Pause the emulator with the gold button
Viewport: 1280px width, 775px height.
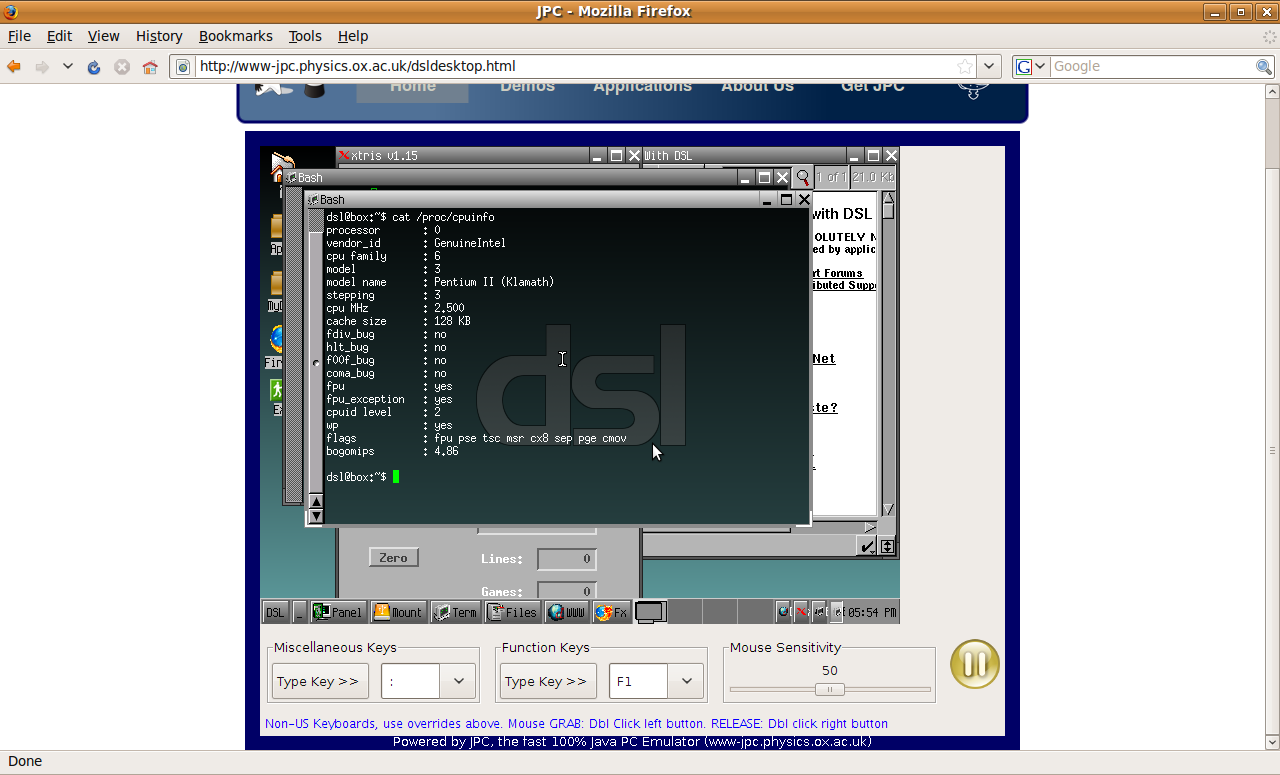pos(974,664)
